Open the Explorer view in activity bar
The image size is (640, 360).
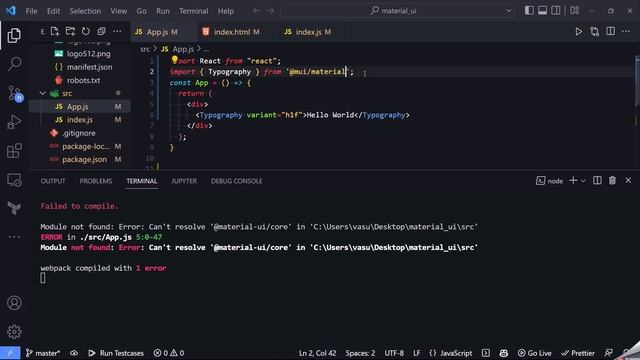[x=14, y=36]
